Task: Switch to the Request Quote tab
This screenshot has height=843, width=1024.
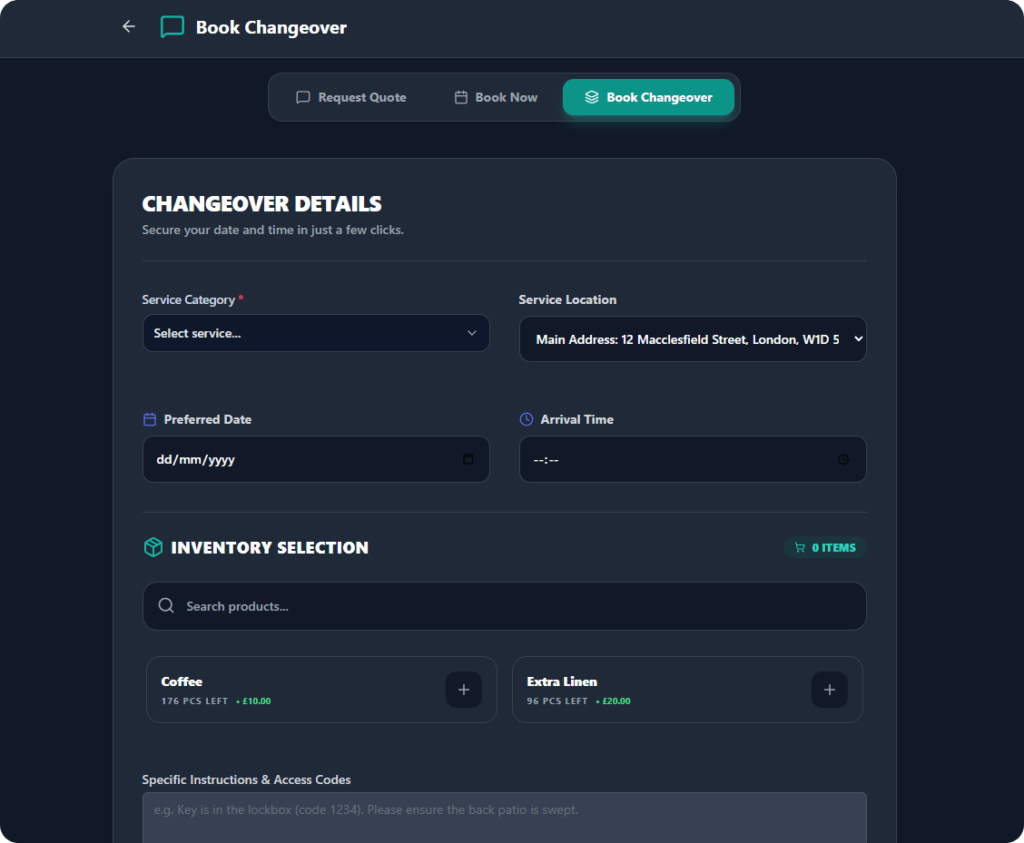Action: [x=351, y=98]
